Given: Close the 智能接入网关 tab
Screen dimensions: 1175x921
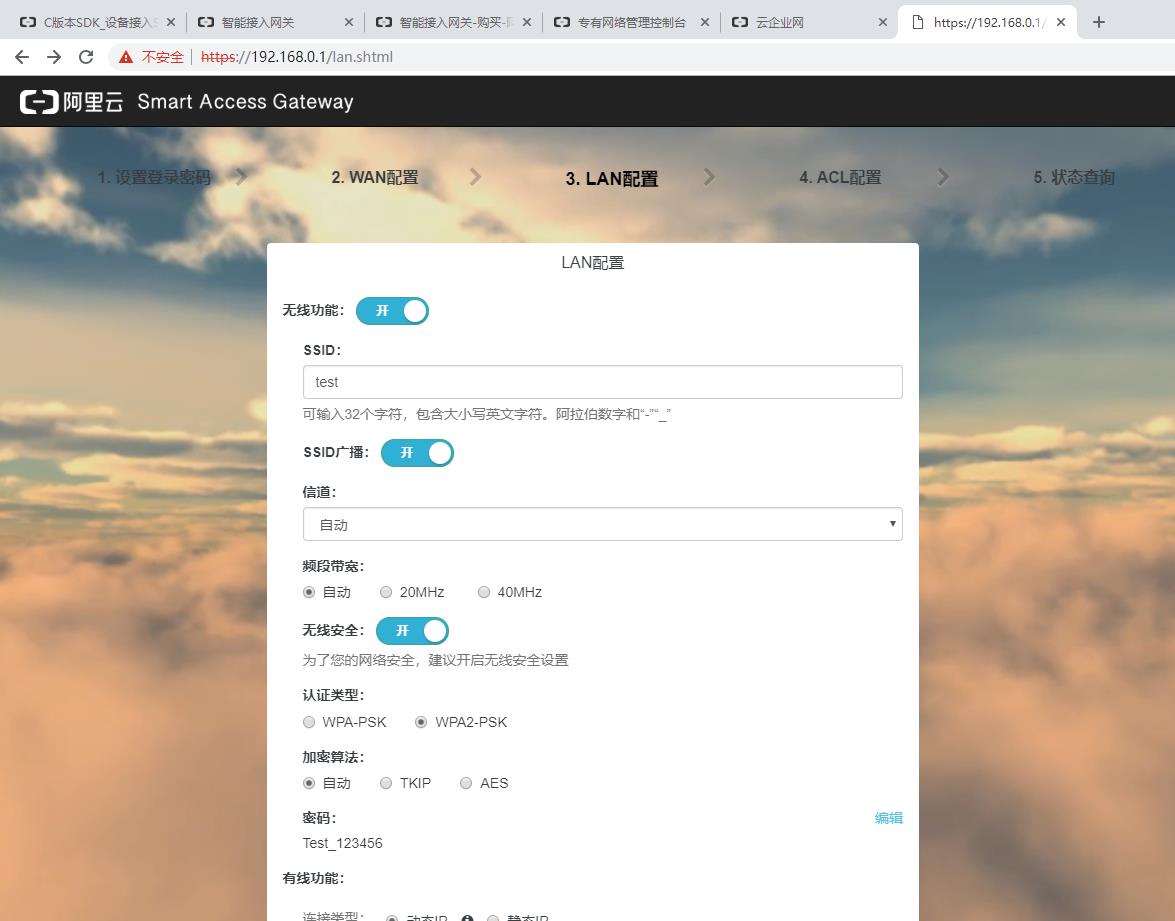Looking at the screenshot, I should pos(348,22).
